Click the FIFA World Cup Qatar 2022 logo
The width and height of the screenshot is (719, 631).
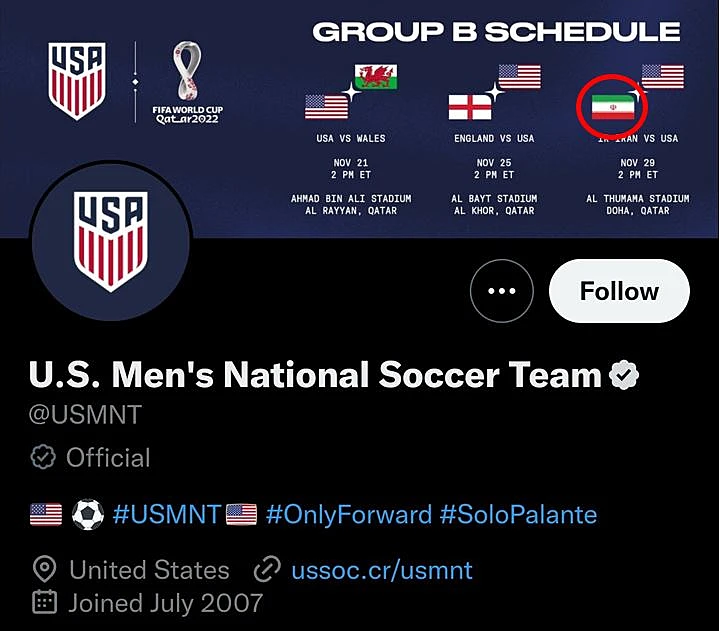187,83
